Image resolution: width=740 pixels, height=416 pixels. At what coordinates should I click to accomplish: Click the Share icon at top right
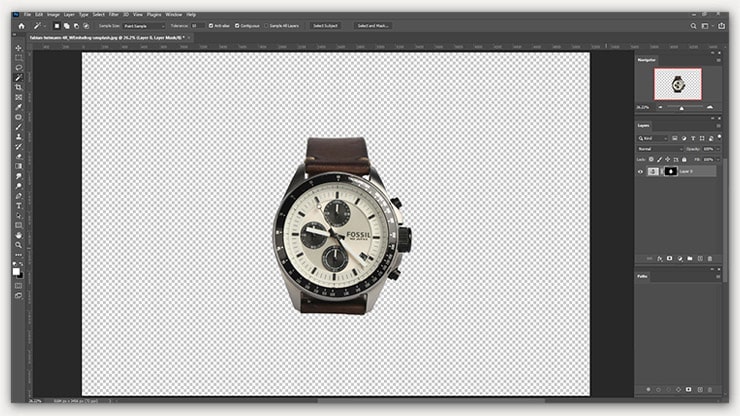tap(722, 26)
